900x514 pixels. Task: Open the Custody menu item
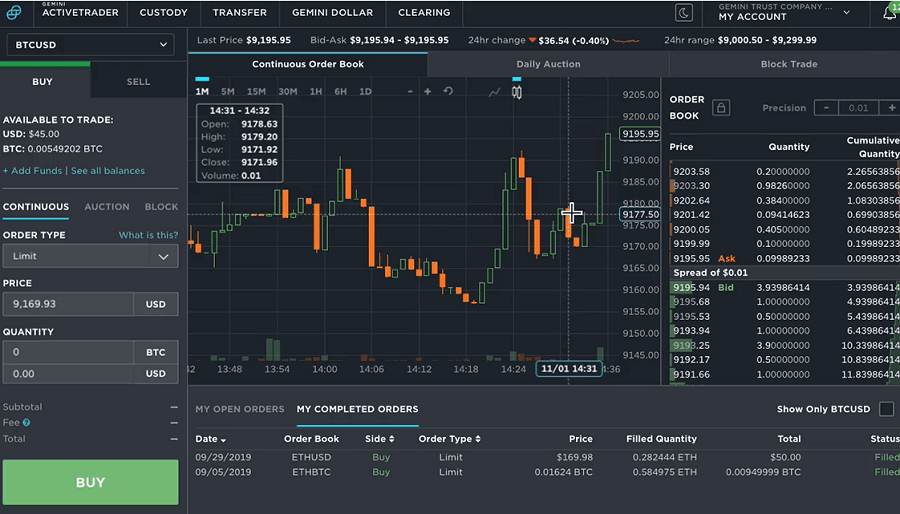tap(164, 13)
